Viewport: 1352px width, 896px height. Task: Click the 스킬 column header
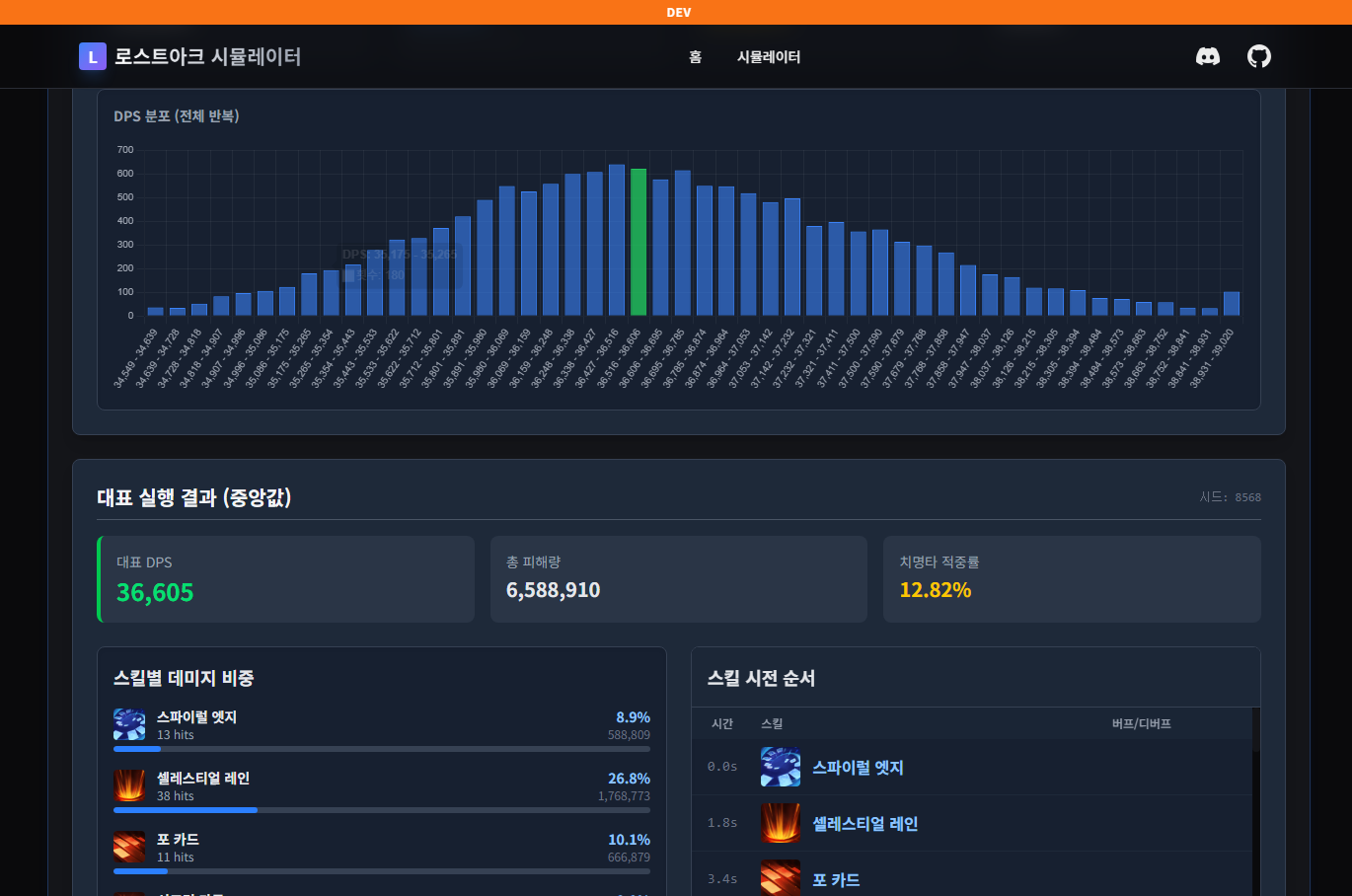pyautogui.click(x=772, y=723)
